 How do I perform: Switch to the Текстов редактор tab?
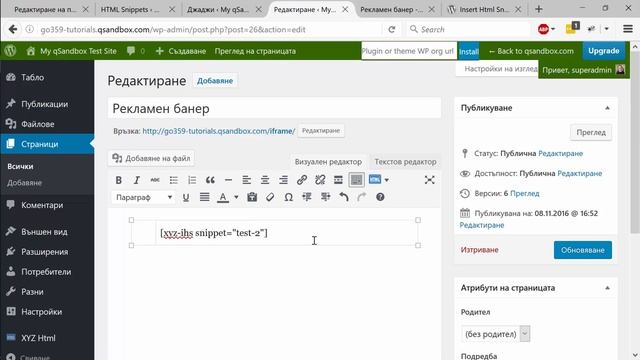(x=405, y=162)
